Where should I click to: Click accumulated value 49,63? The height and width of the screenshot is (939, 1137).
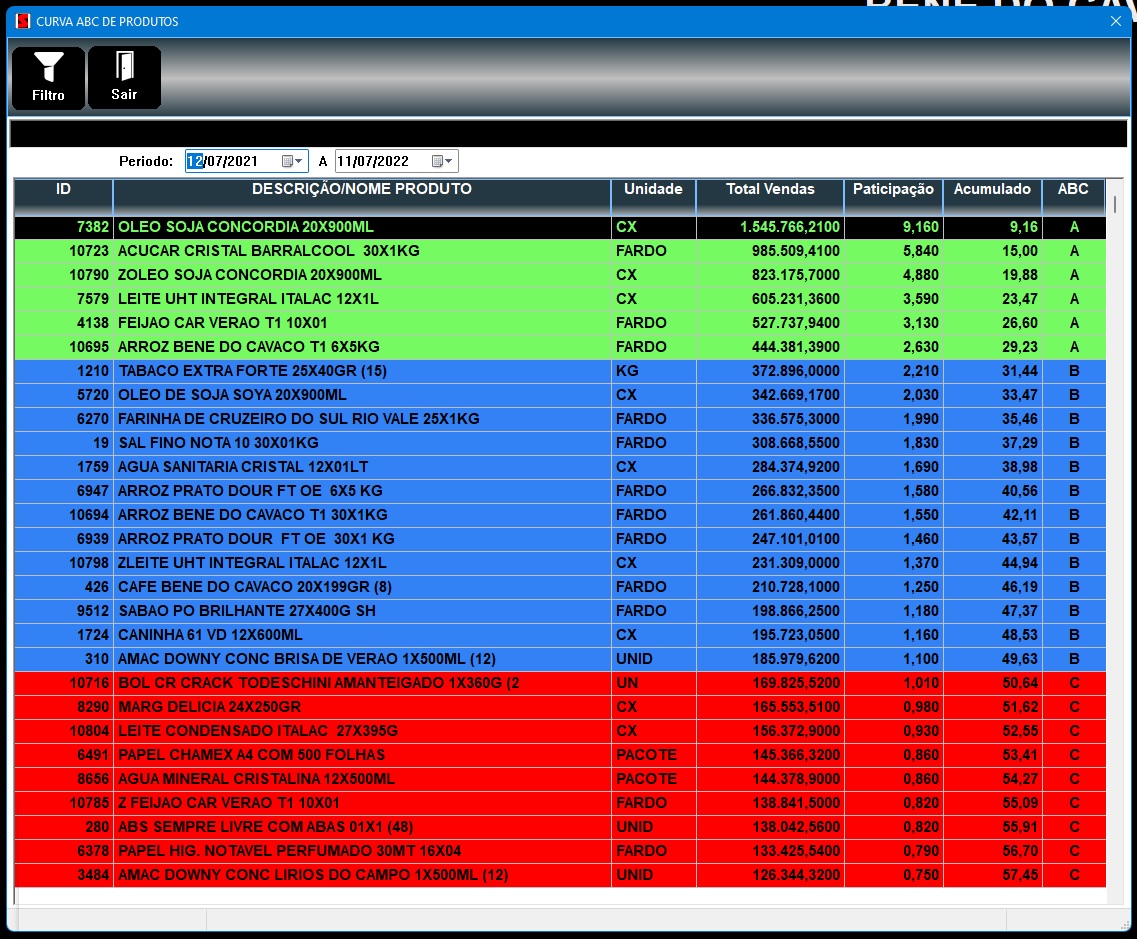point(1020,658)
